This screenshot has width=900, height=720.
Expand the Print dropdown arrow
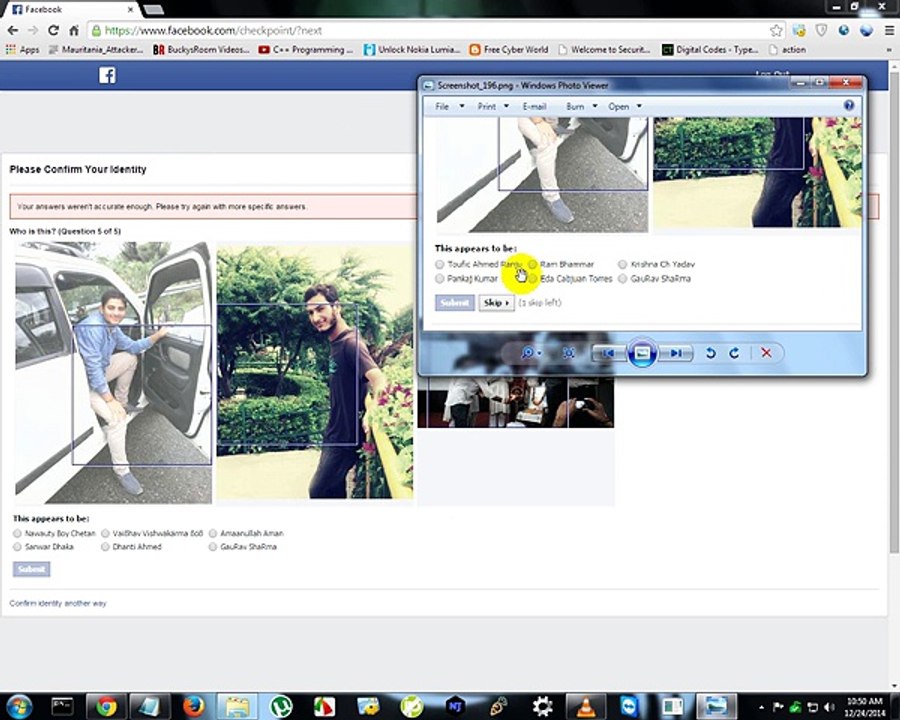(x=506, y=106)
